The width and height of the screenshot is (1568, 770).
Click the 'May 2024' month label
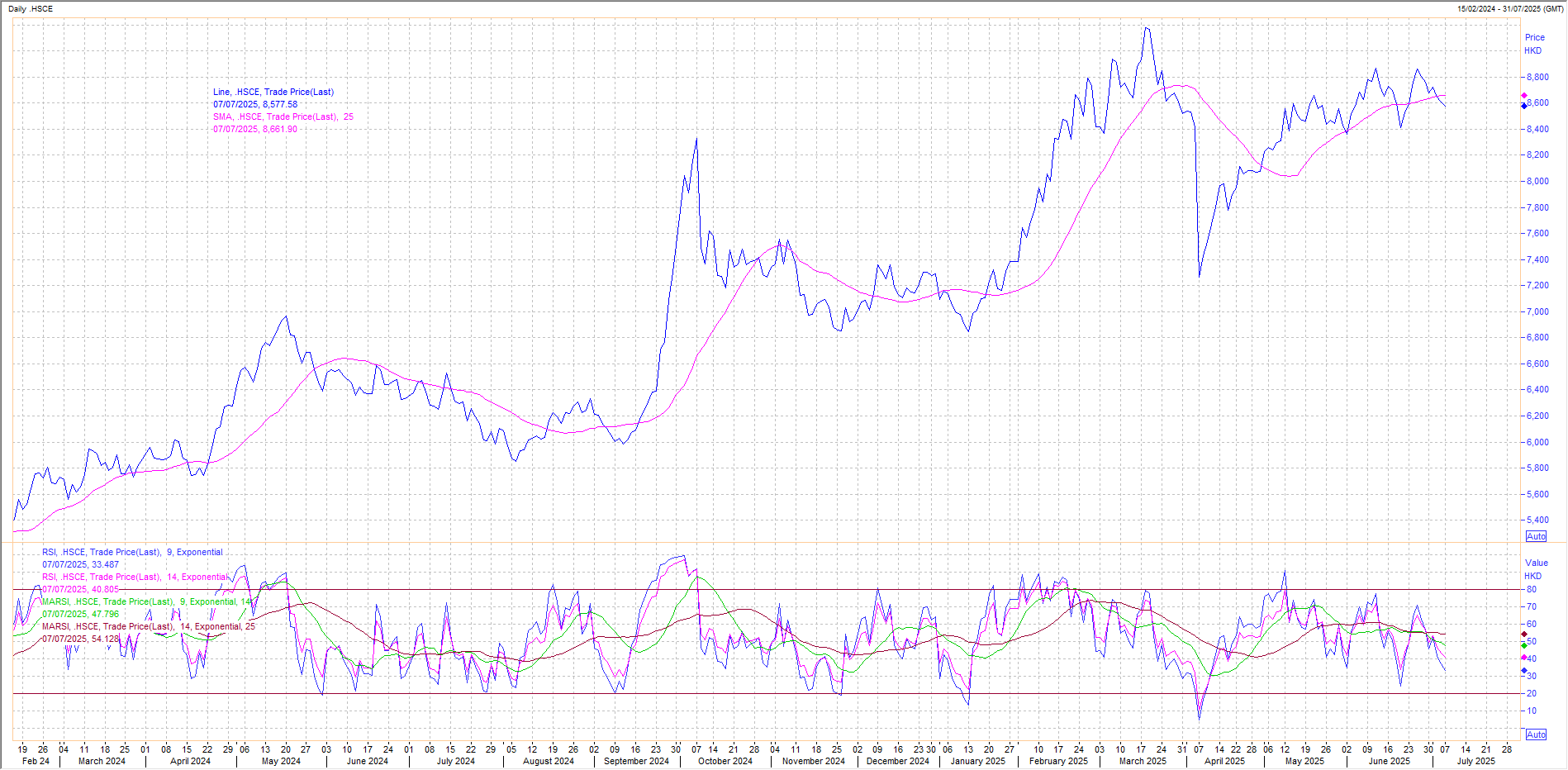tap(281, 761)
